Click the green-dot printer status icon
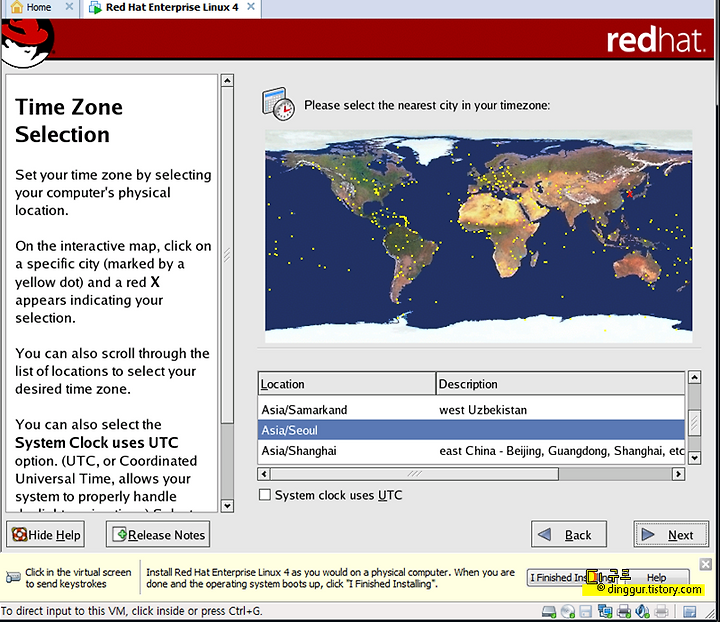This screenshot has height=622, width=720. (624, 611)
